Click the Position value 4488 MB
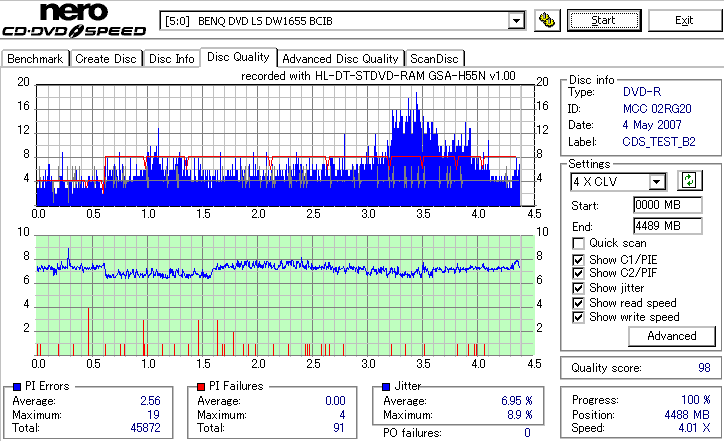The width and height of the screenshot is (724, 441). tap(687, 415)
